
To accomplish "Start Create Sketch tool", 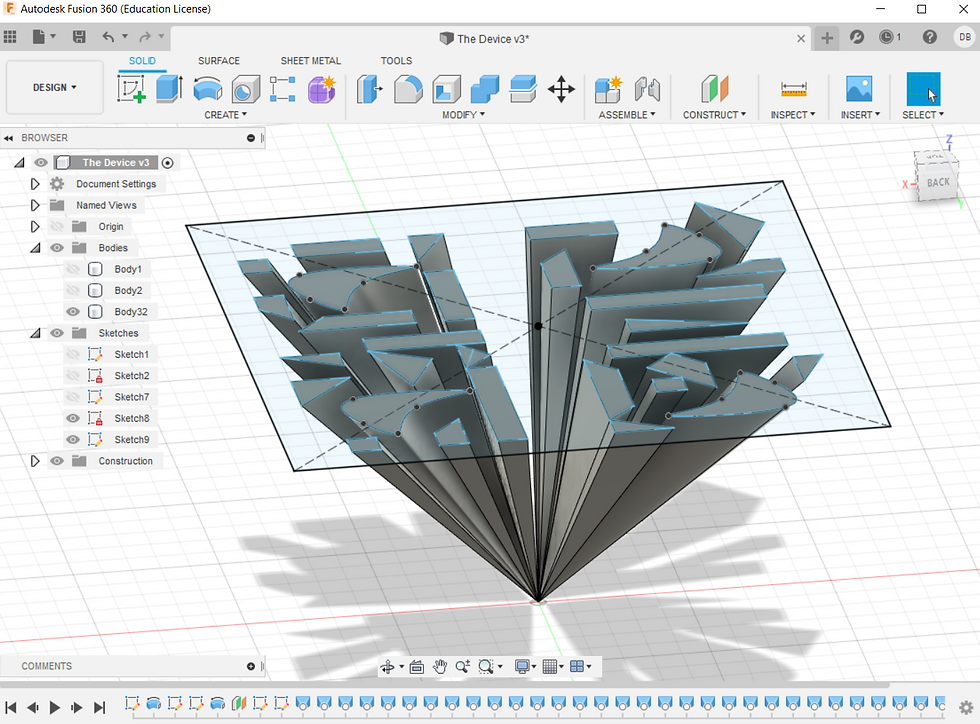I will (x=131, y=89).
